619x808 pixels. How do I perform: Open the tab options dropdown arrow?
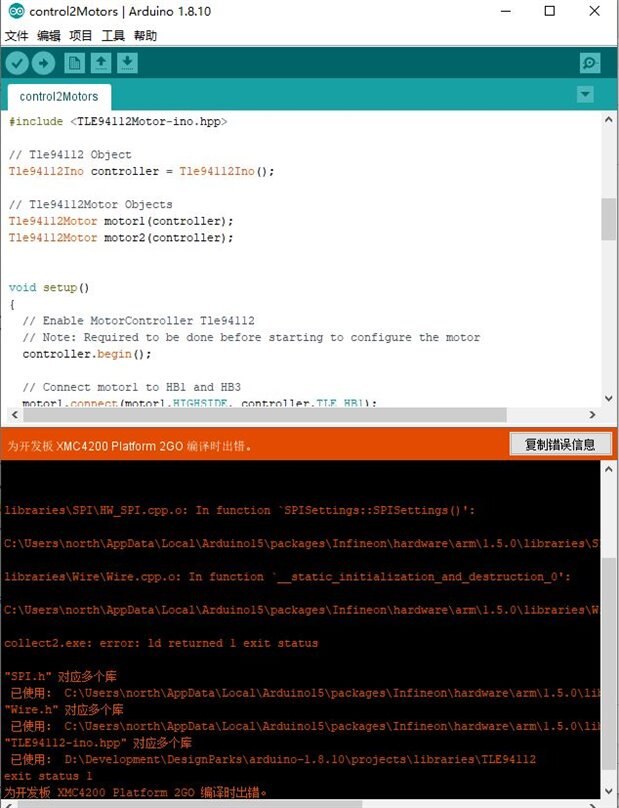pyautogui.click(x=585, y=94)
